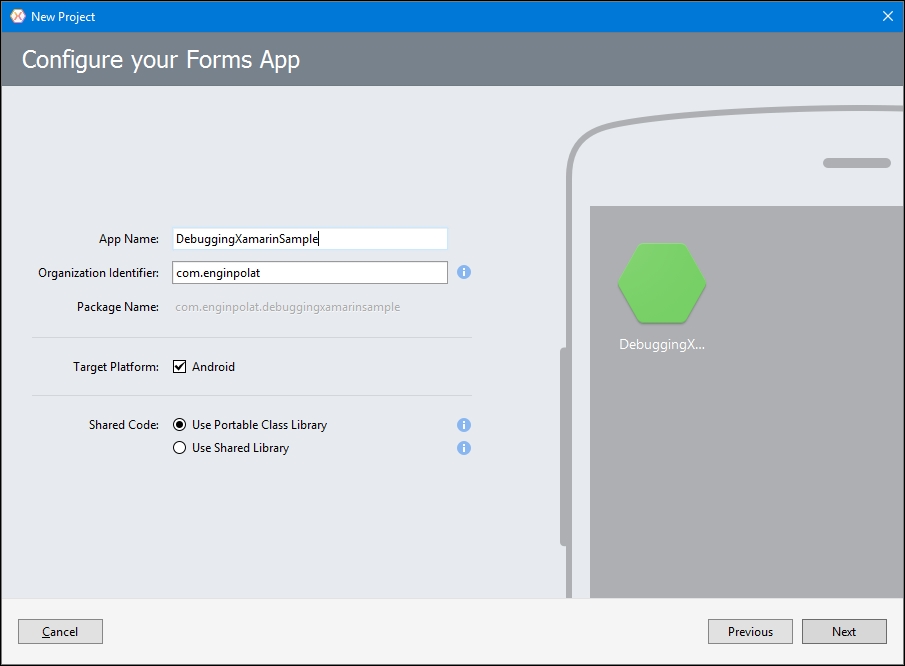
Task: Click info icon next to Use Portable Class Library
Action: (463, 424)
